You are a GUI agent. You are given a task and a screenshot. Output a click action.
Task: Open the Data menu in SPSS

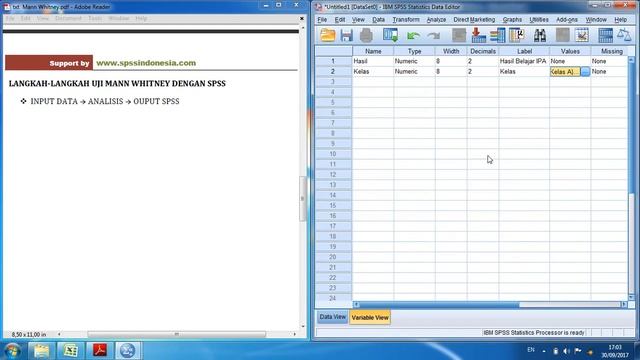click(x=378, y=20)
